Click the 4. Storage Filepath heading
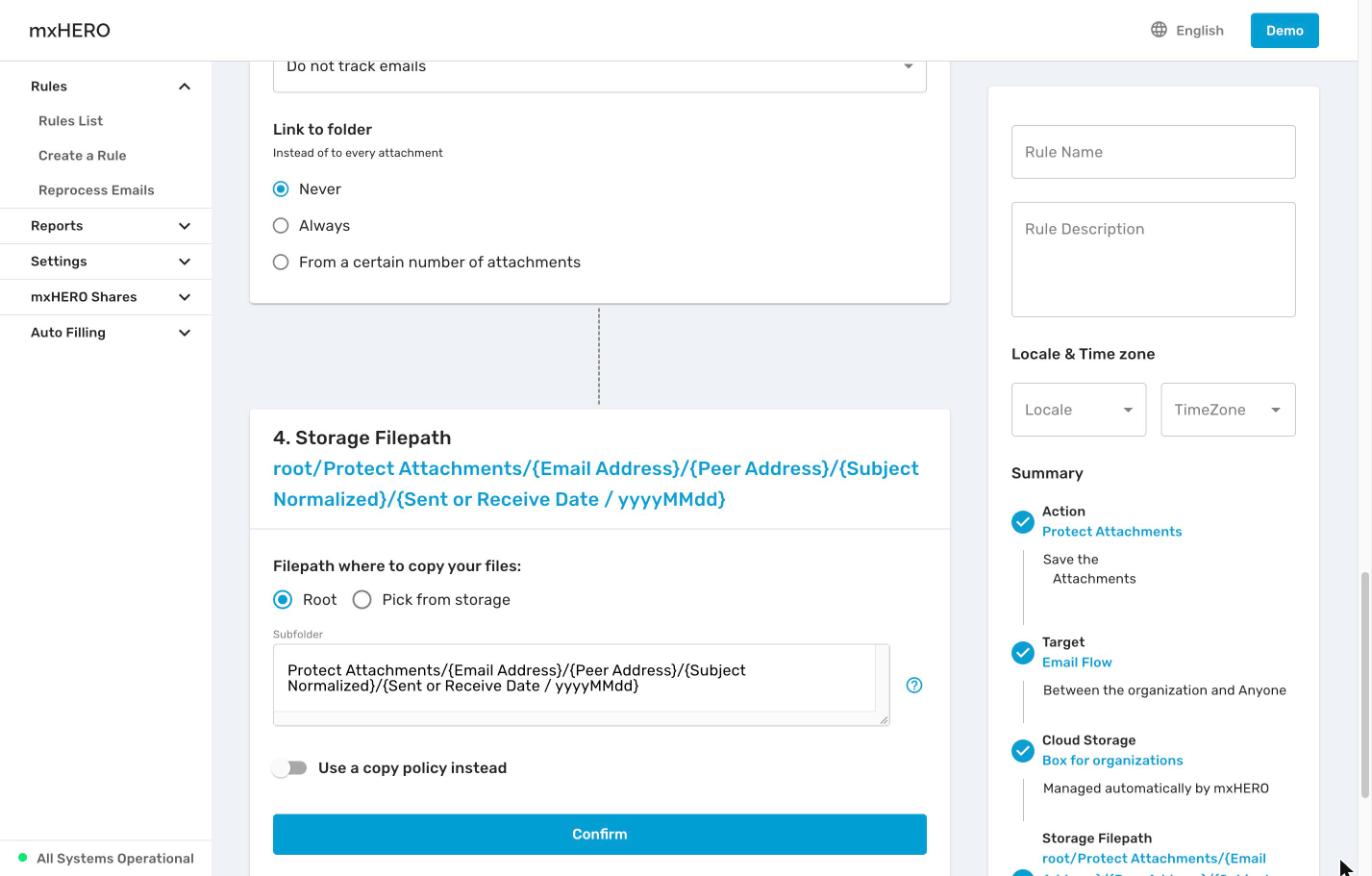Screen dimensions: 1372x876 pyautogui.click(x=362, y=438)
